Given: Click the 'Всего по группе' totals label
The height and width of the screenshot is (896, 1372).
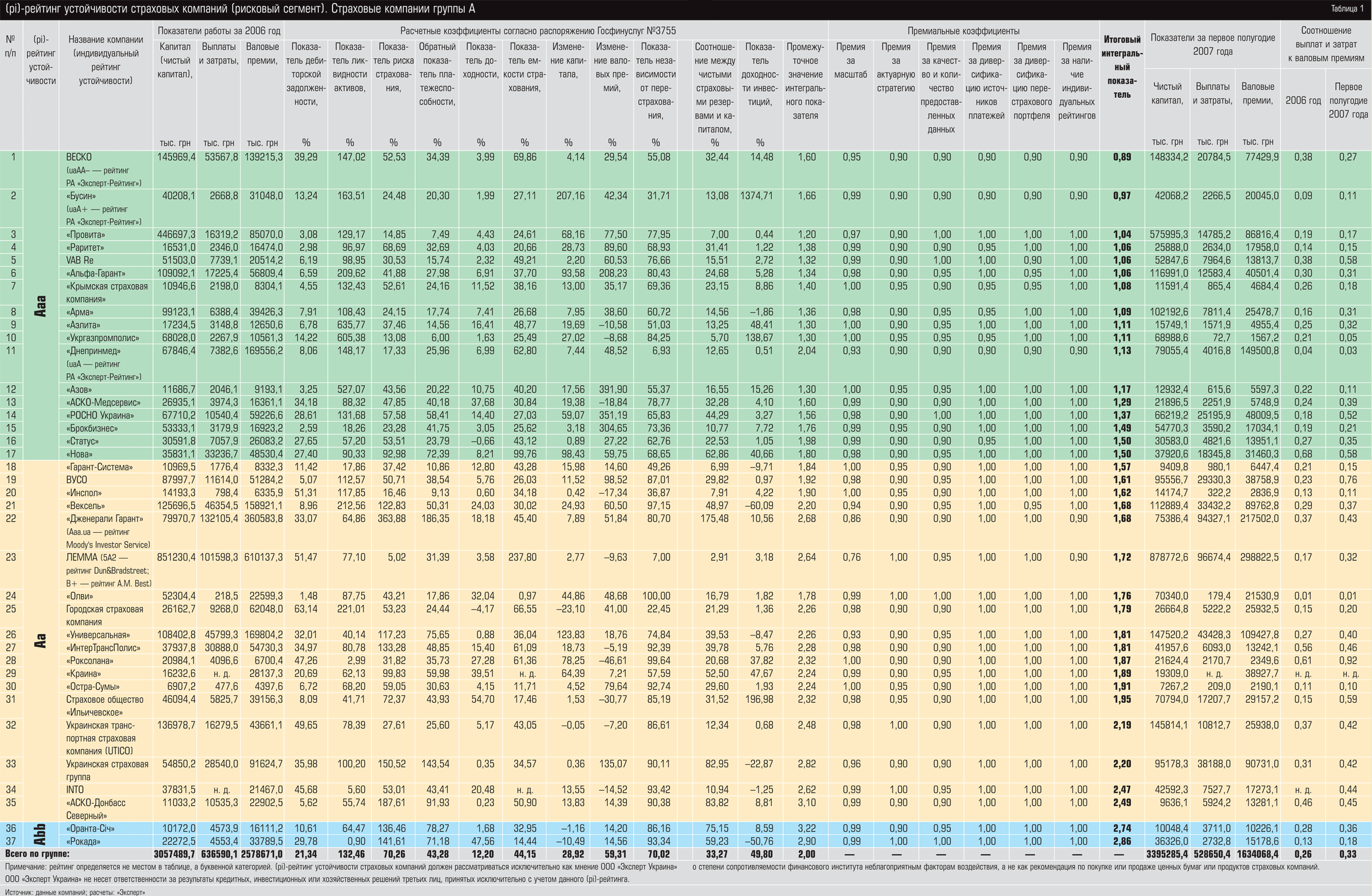Looking at the screenshot, I should tap(37, 854).
